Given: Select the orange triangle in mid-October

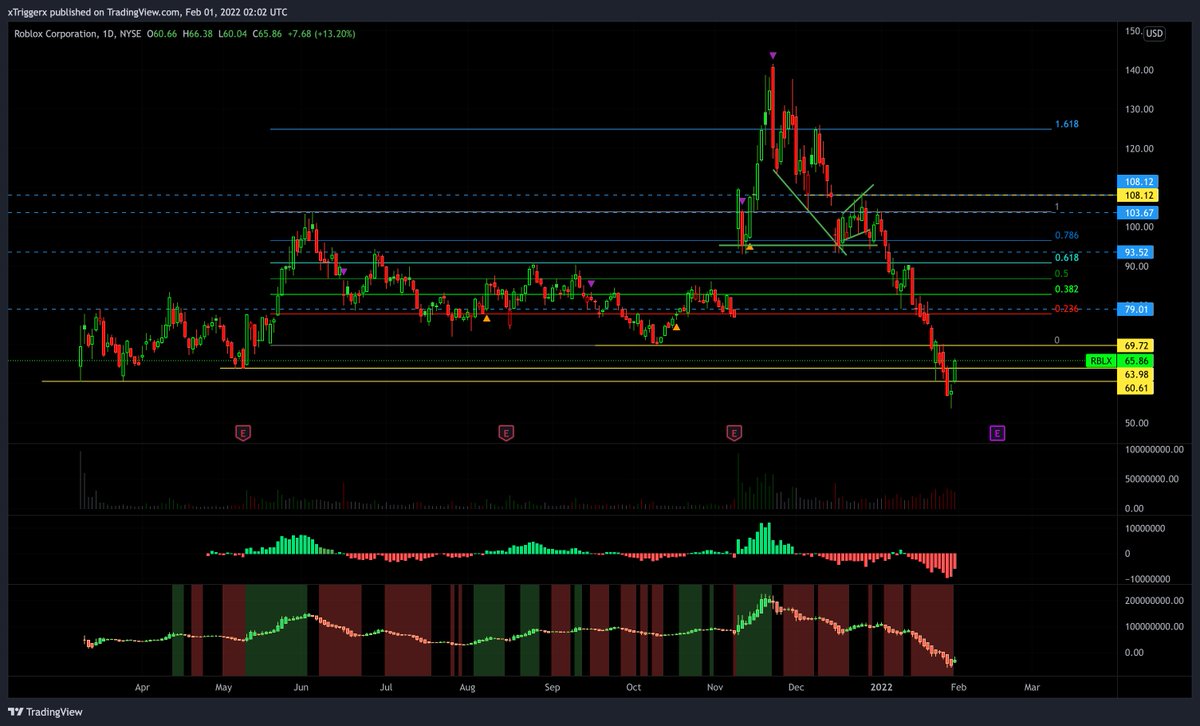Looking at the screenshot, I should point(676,326).
